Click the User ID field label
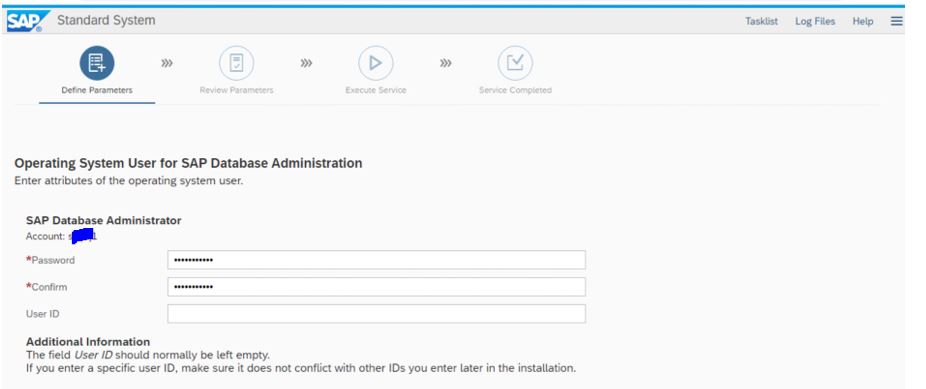The height and width of the screenshot is (389, 926). pyautogui.click(x=43, y=314)
